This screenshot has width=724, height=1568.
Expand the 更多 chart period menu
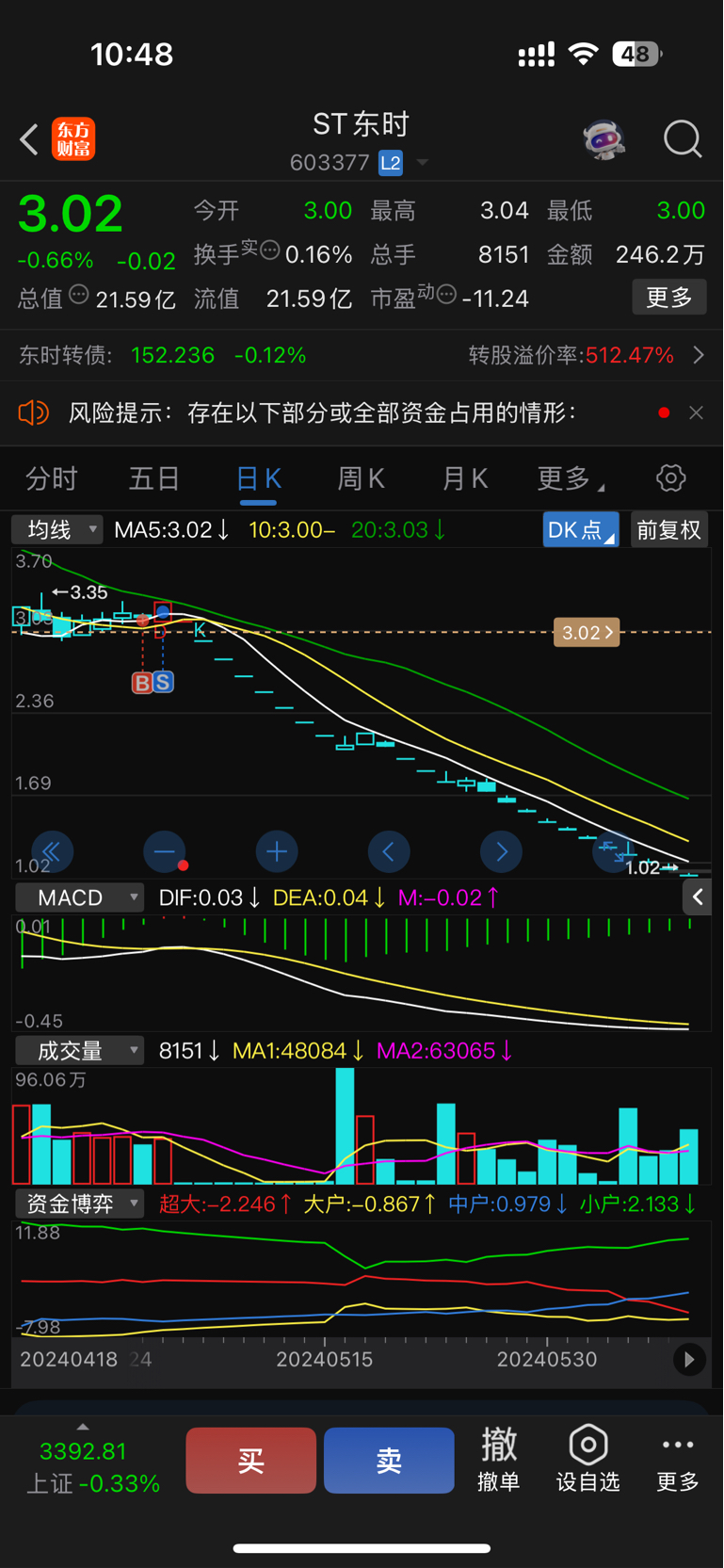(570, 478)
